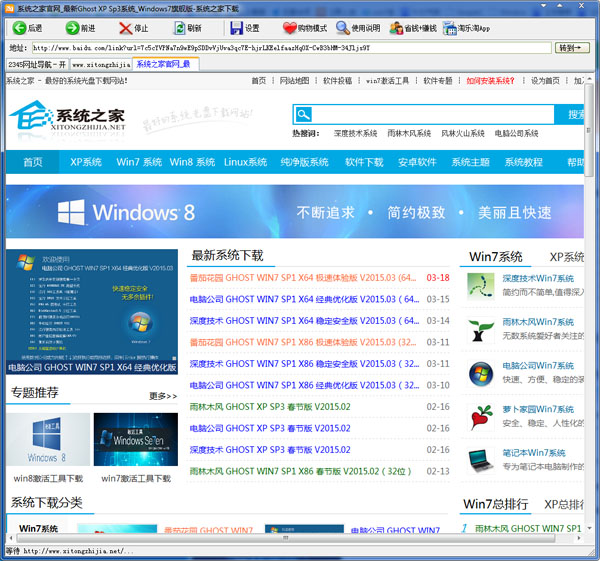Screen dimensions: 600x561
Task: Click the red Stop X icon
Action: point(125,28)
